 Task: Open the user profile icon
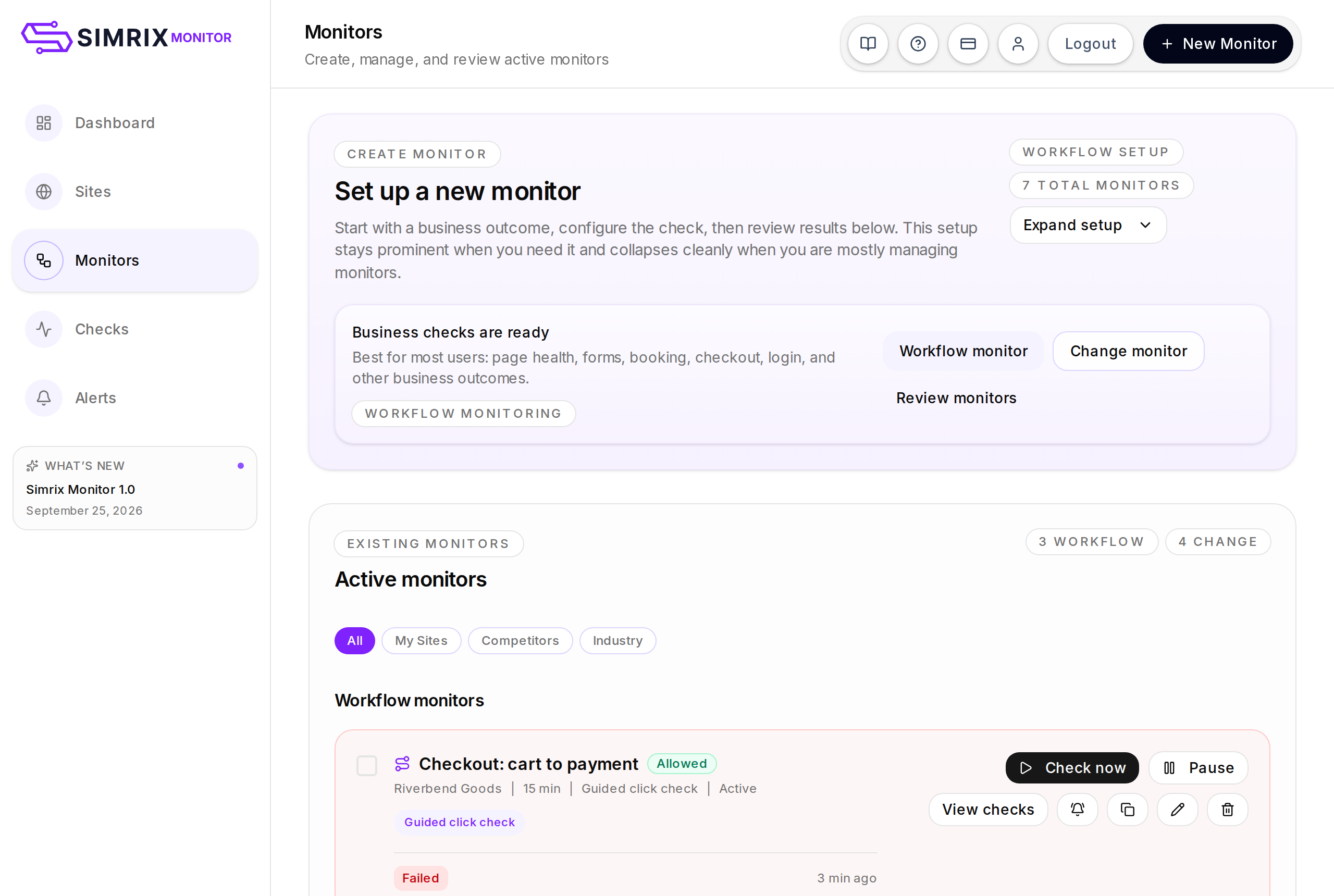point(1018,44)
